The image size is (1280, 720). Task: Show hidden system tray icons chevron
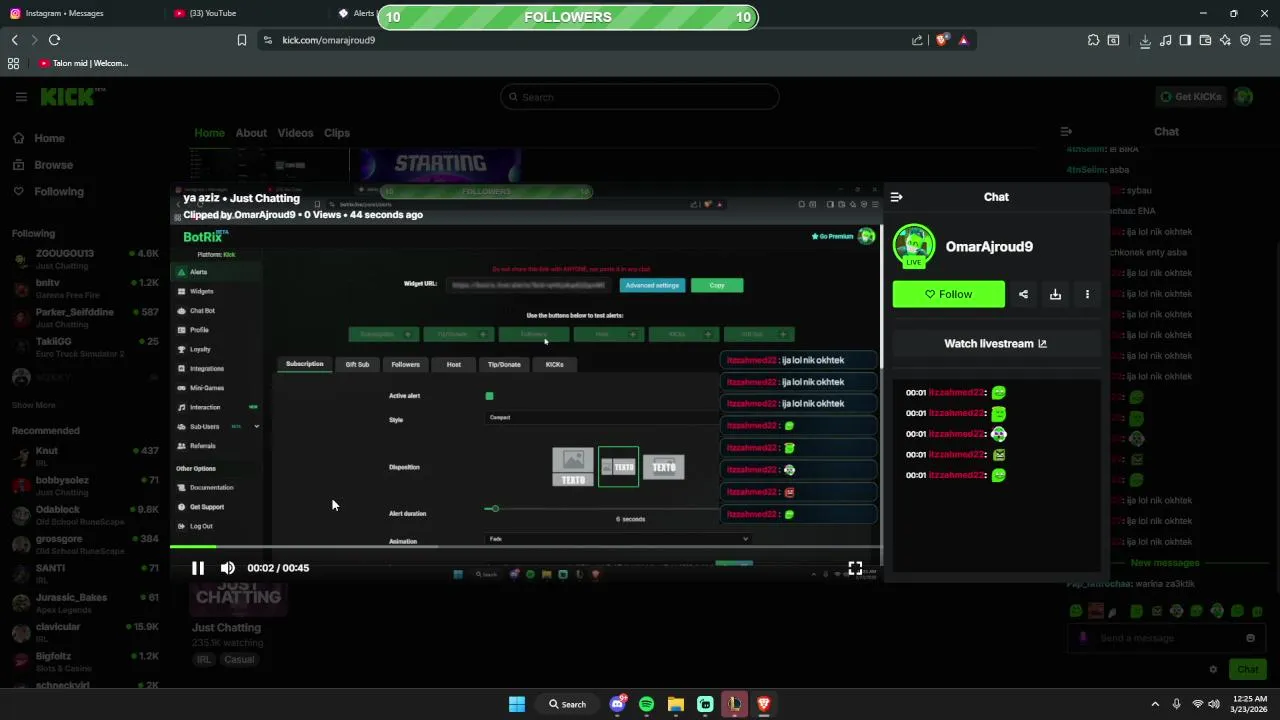coord(1155,704)
